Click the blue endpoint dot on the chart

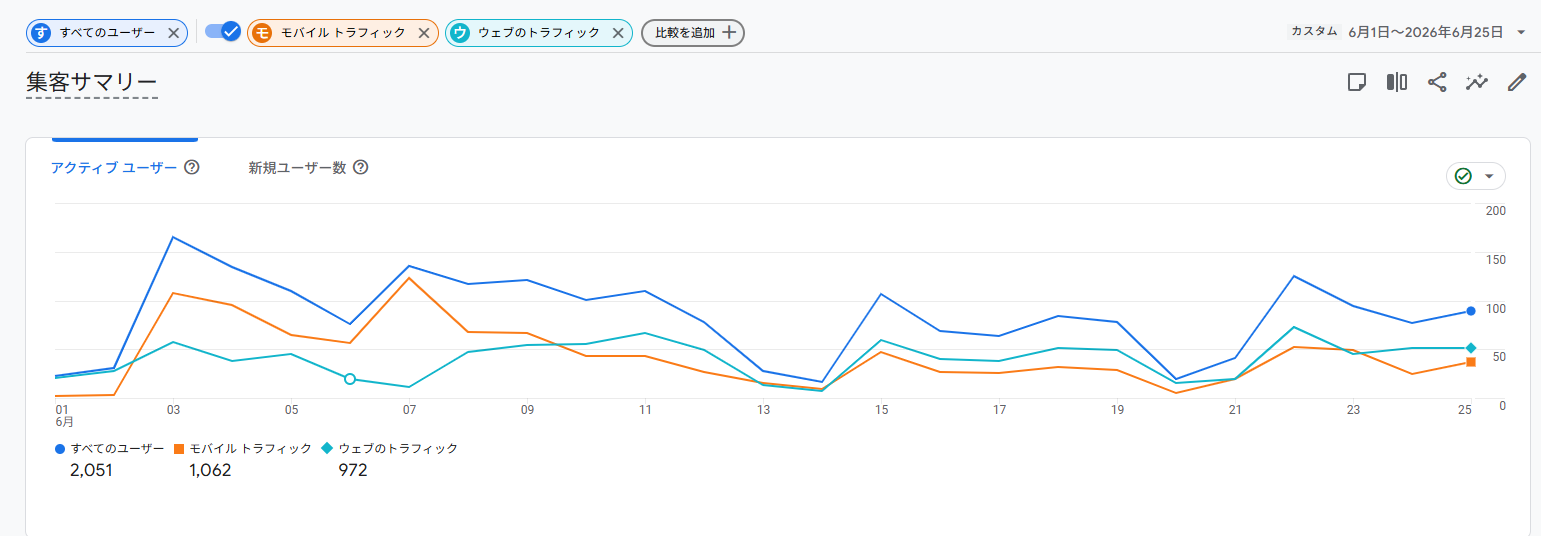point(1471,311)
